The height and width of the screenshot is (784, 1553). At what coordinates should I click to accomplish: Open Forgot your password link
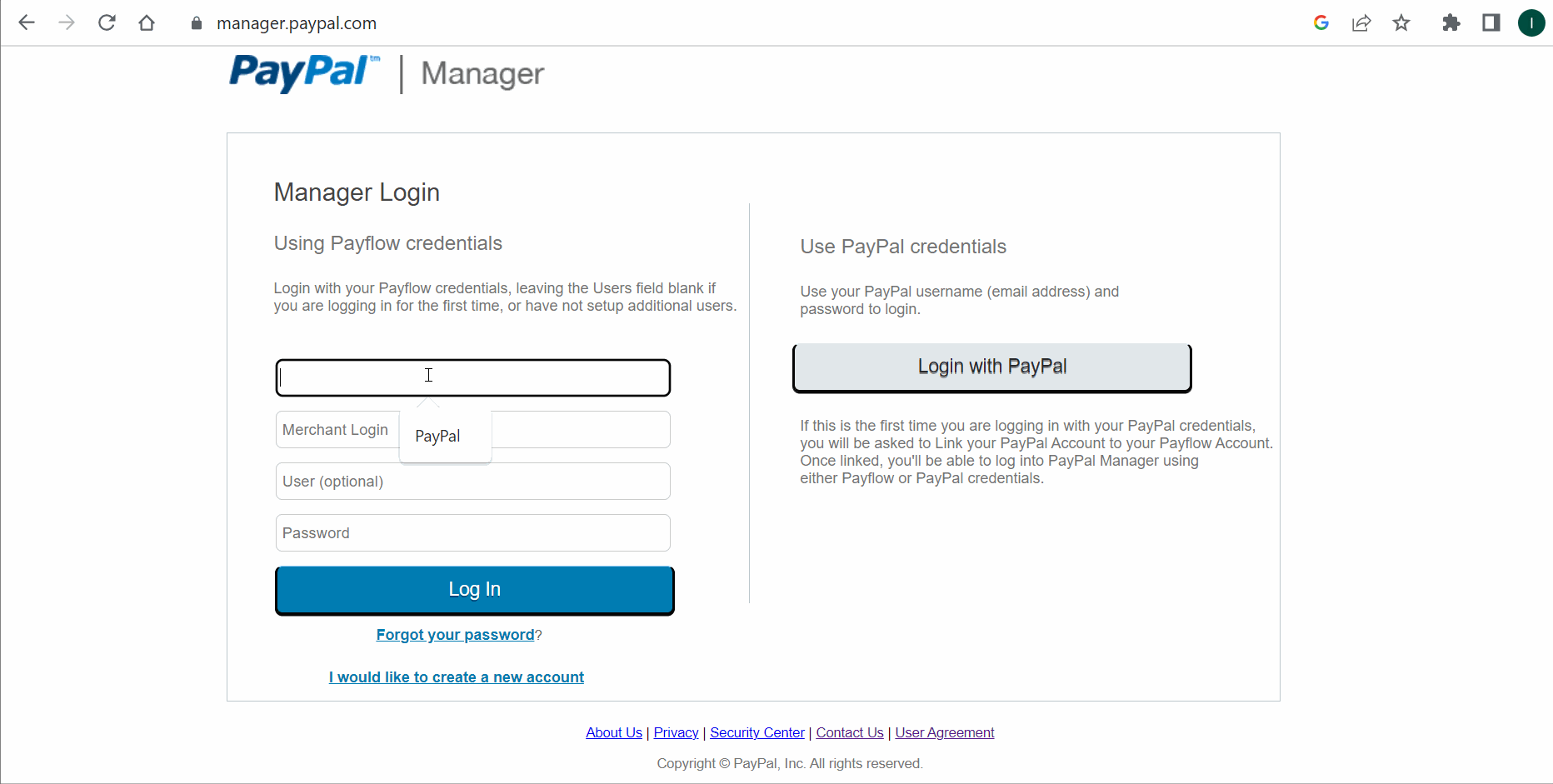tap(455, 635)
